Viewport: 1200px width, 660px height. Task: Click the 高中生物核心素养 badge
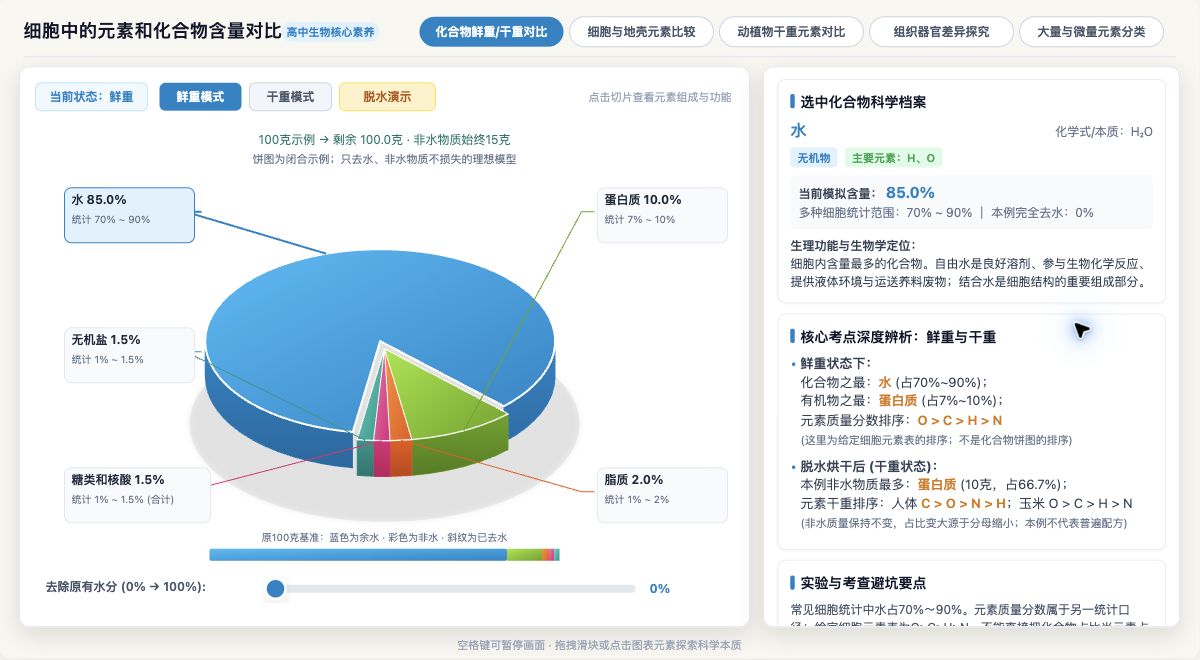click(x=331, y=33)
